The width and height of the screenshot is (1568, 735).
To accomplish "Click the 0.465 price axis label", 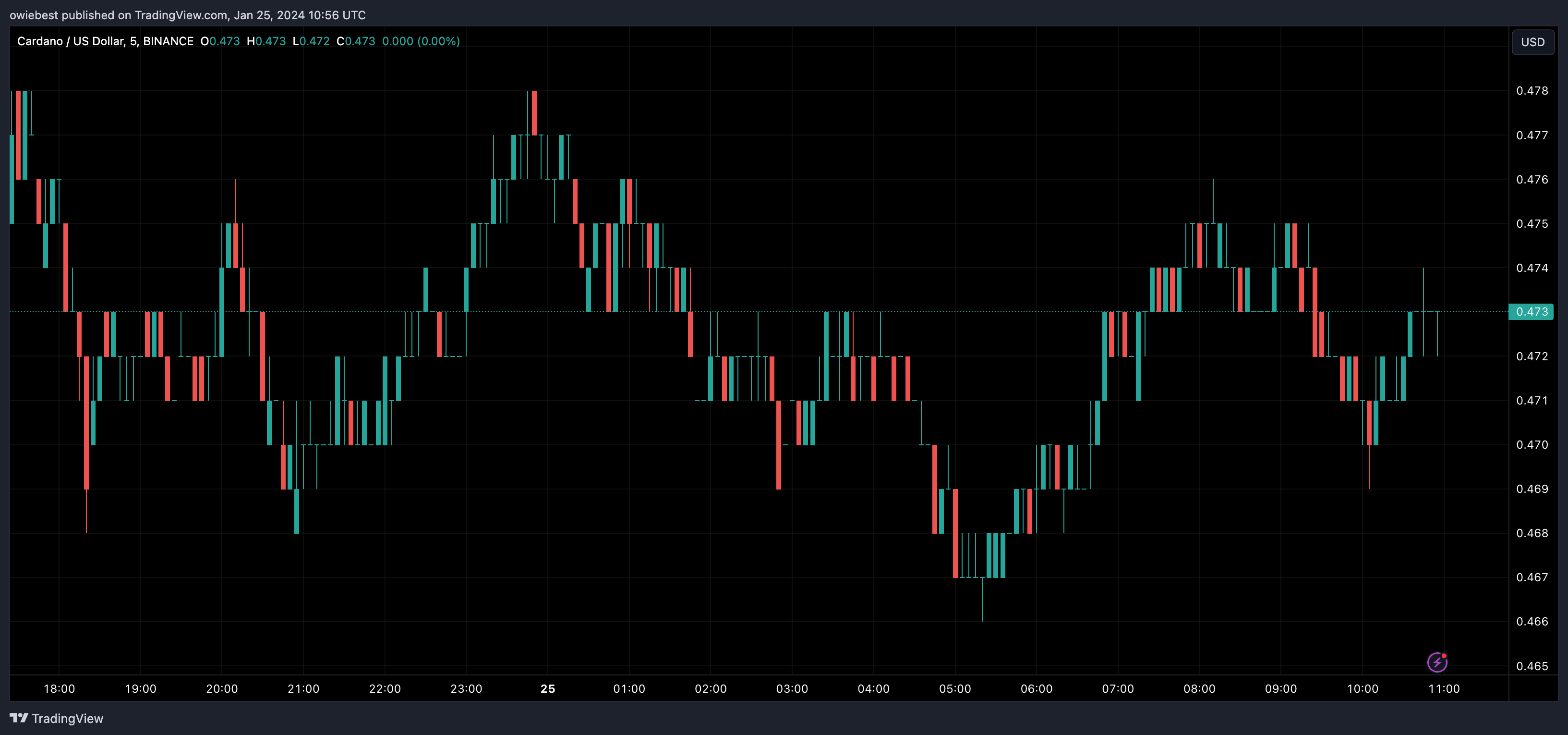I will click(x=1532, y=666).
